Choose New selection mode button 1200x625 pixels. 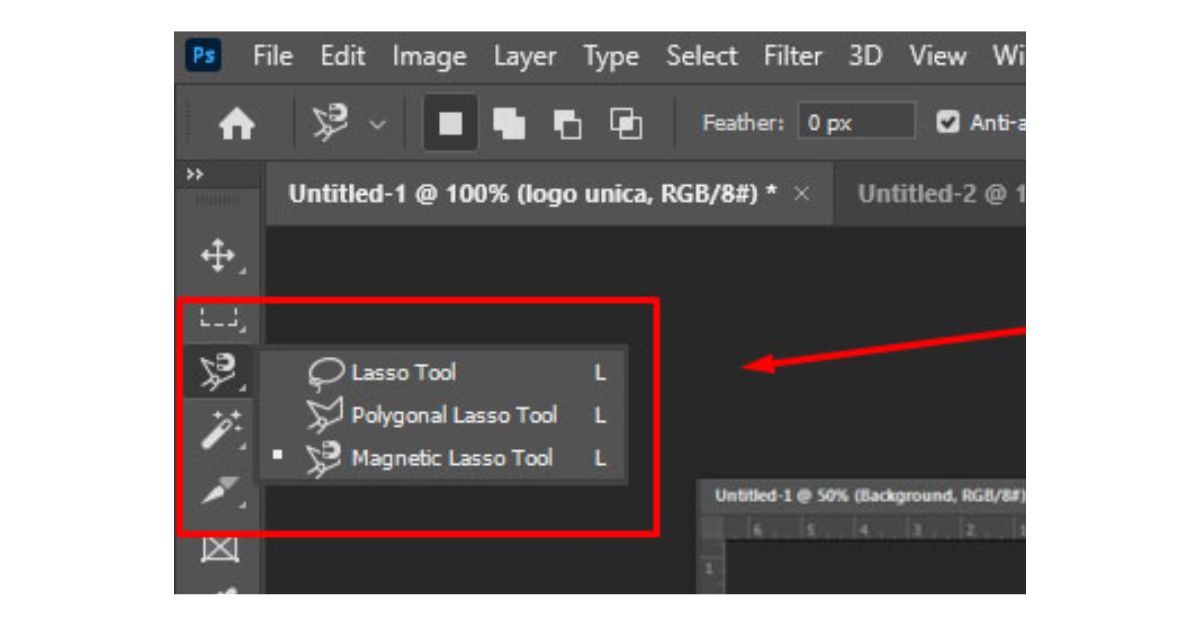[451, 124]
